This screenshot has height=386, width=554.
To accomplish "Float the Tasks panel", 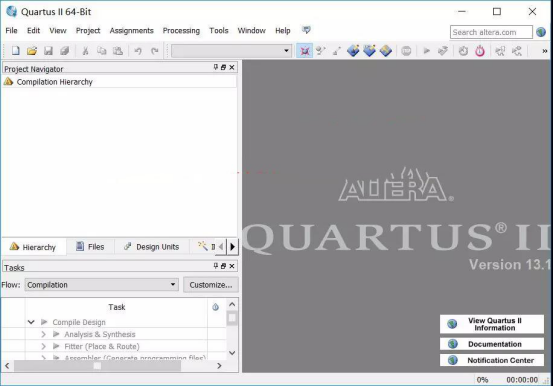I will [x=223, y=266].
